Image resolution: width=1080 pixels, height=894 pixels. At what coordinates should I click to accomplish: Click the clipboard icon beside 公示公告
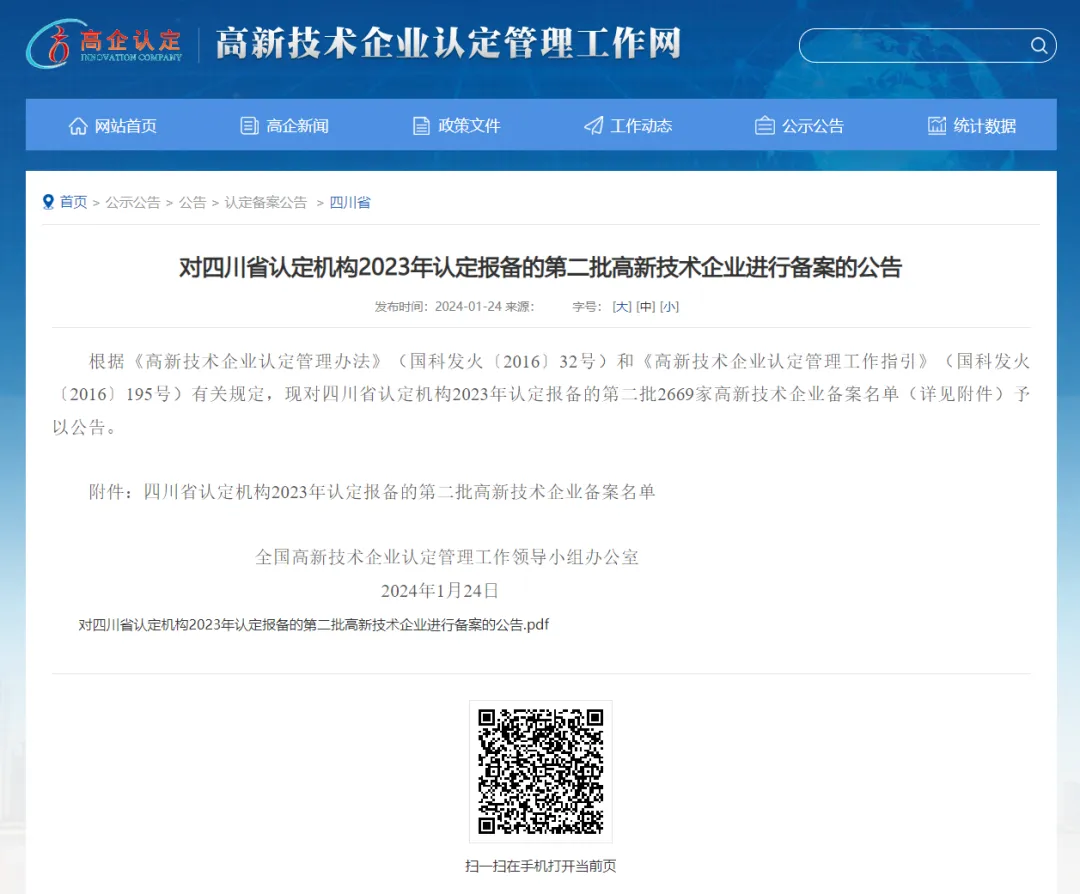pos(765,126)
